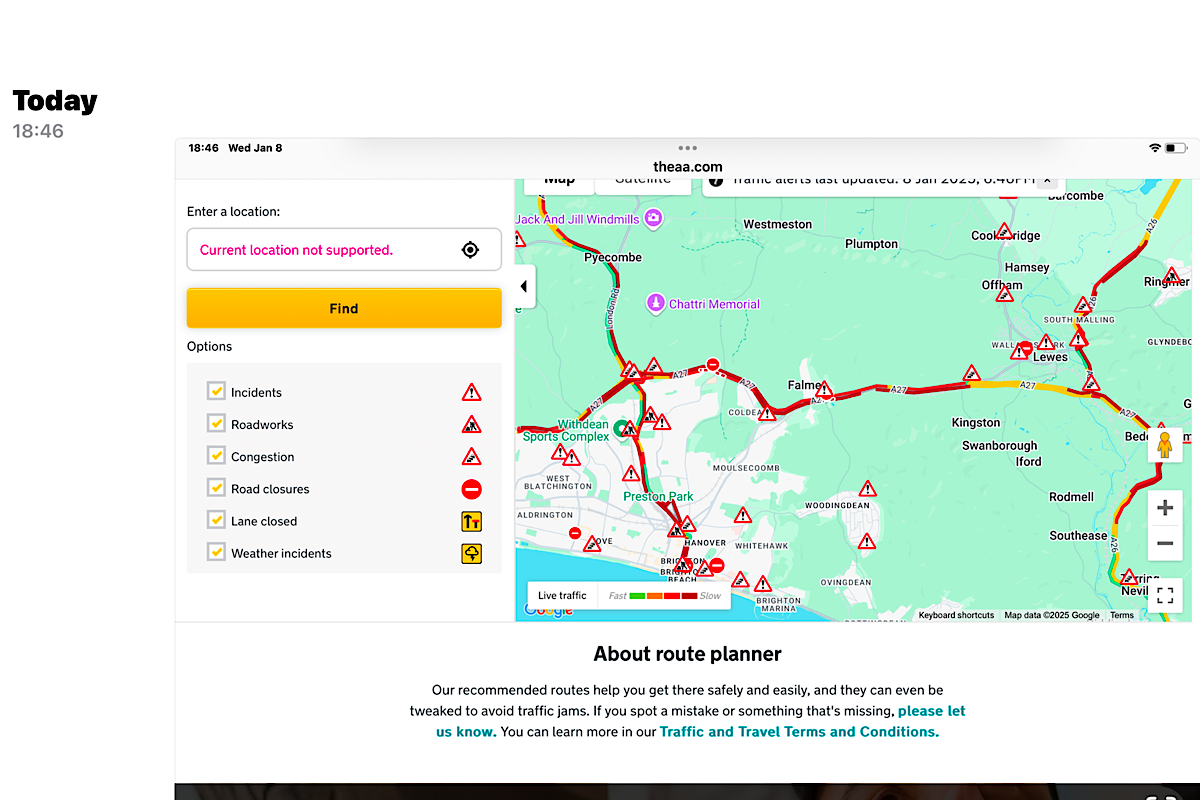Click the Swanborough place label
Viewport: 1200px width, 800px height.
pyautogui.click(x=999, y=446)
